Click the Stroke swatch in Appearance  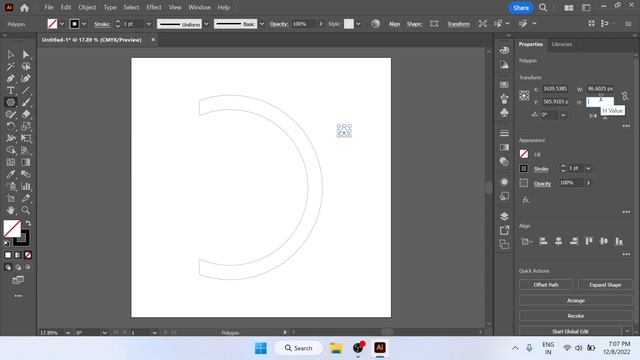[524, 168]
